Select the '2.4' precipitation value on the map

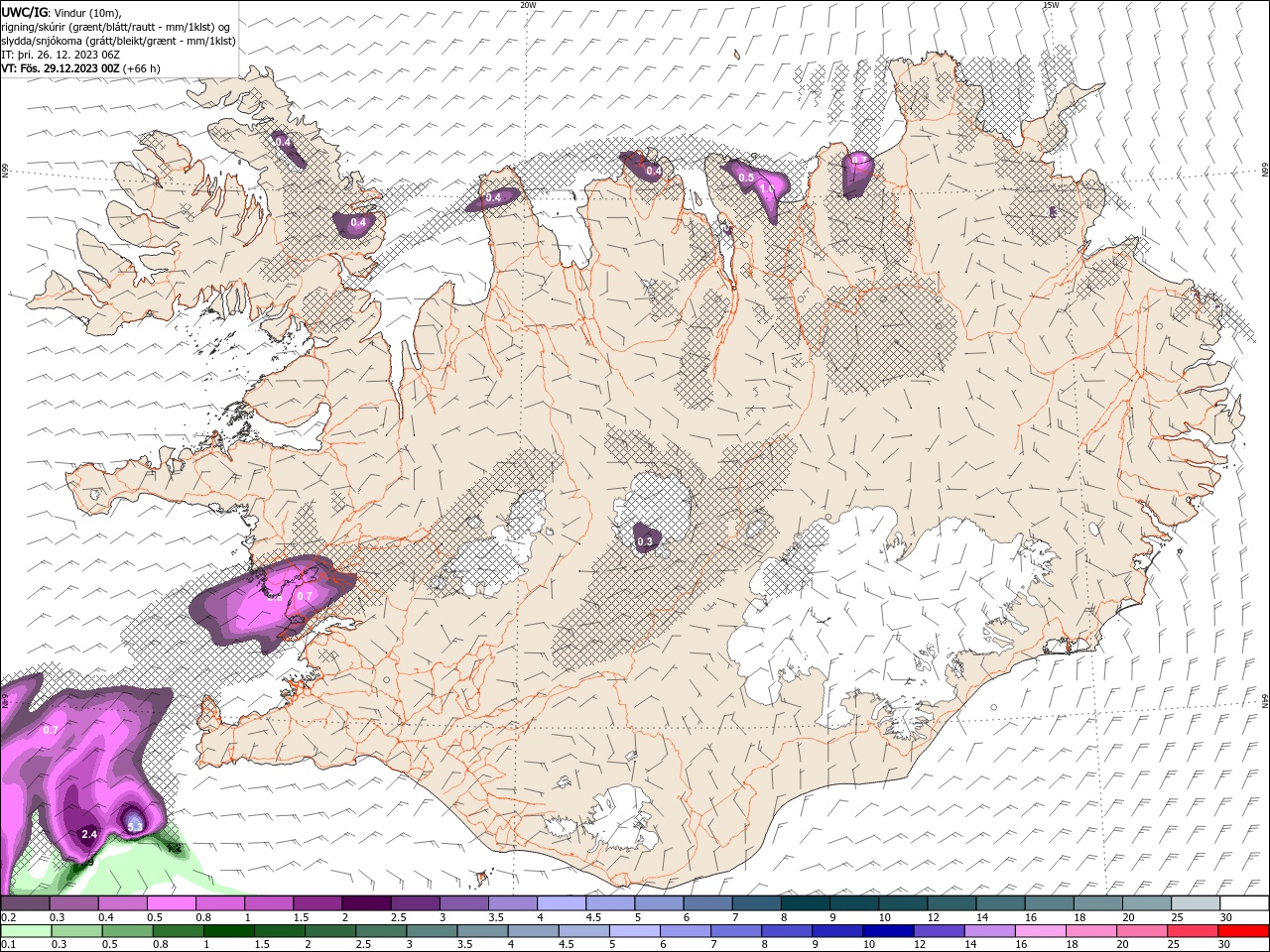coord(88,834)
